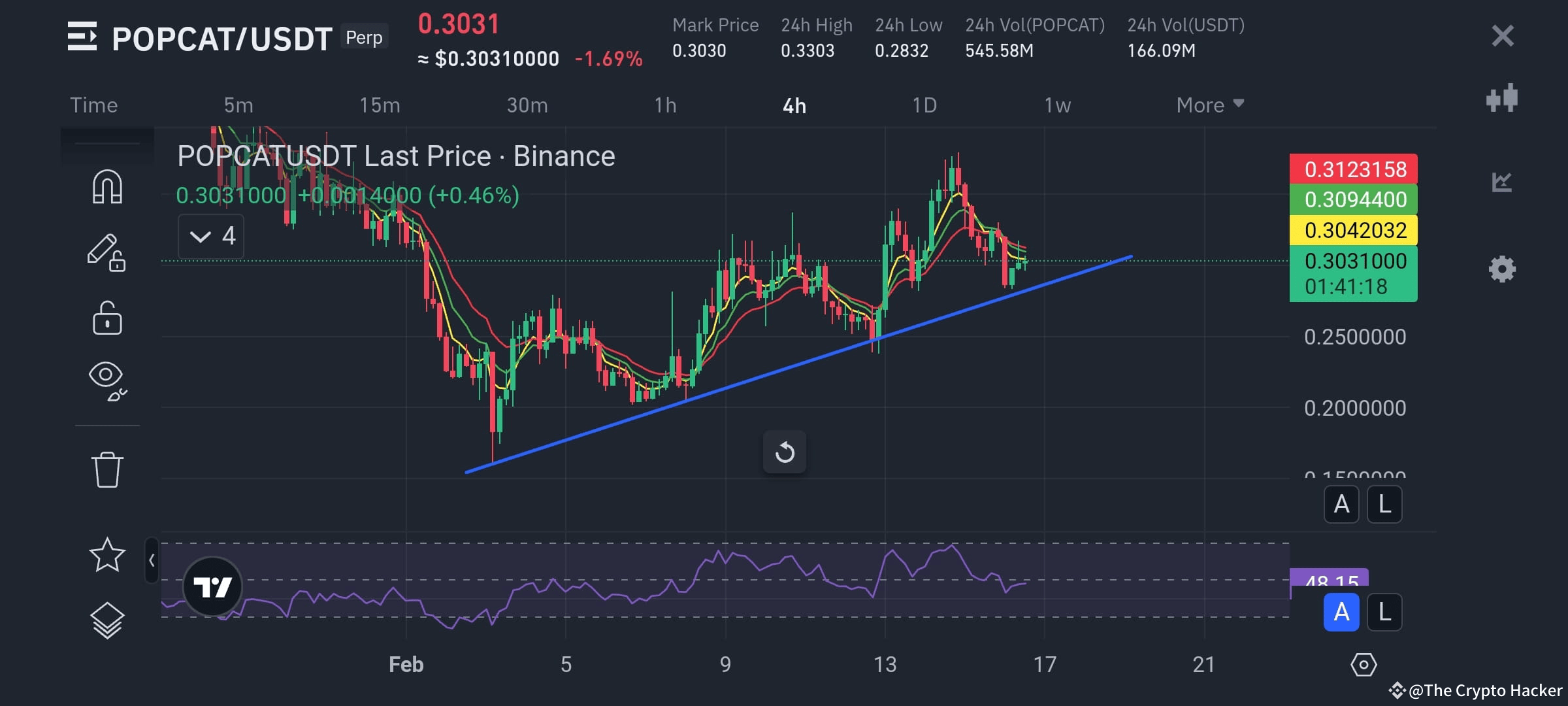1568x706 pixels.
Task: Click the current price 0.3031000 countdown label
Action: point(1353,273)
